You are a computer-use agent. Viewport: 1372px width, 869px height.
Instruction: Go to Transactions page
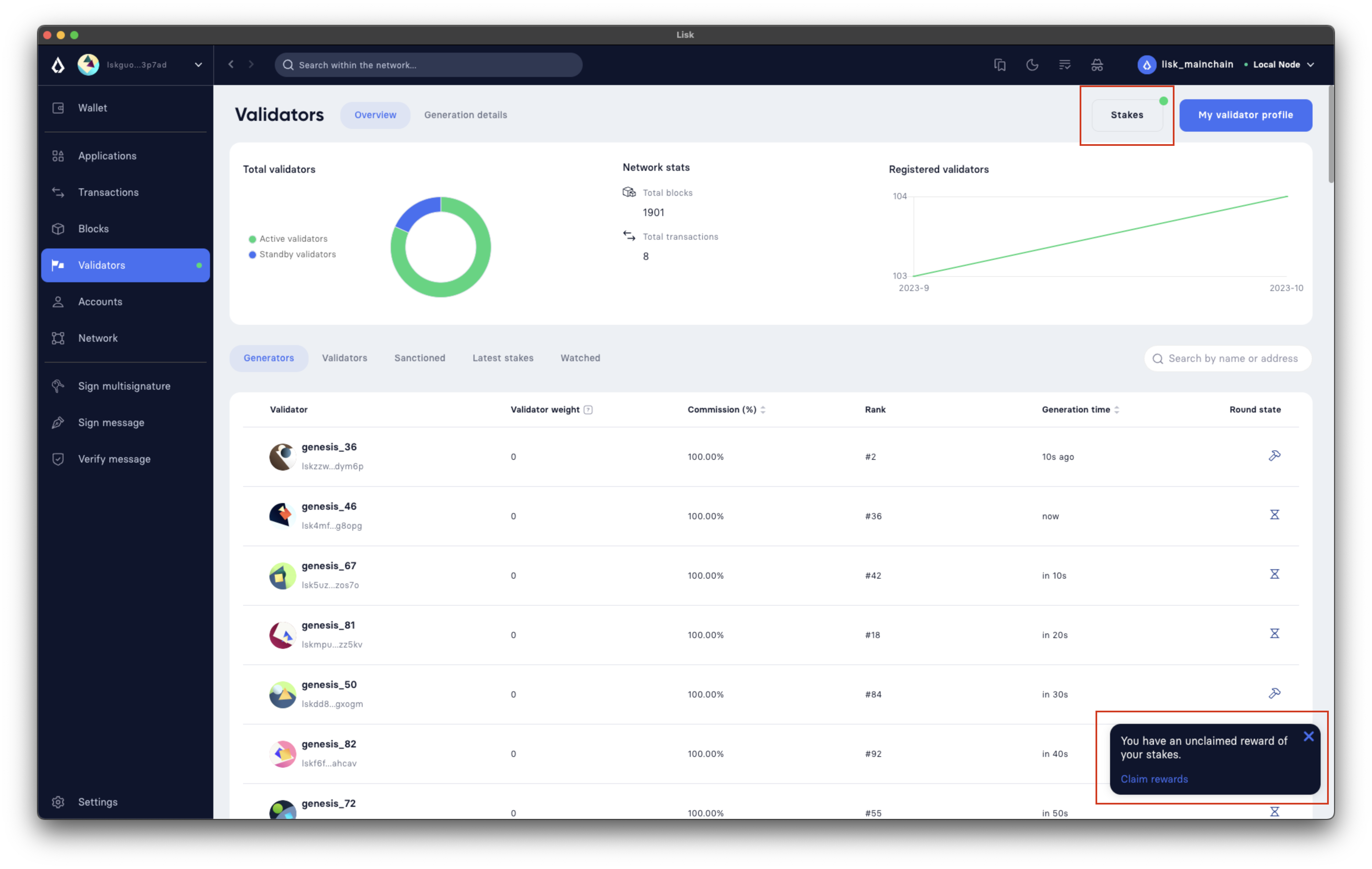pyautogui.click(x=125, y=192)
